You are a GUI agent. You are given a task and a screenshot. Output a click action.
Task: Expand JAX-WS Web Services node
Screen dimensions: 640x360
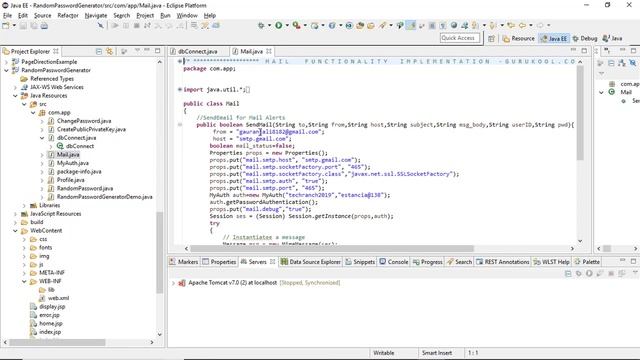[15, 87]
